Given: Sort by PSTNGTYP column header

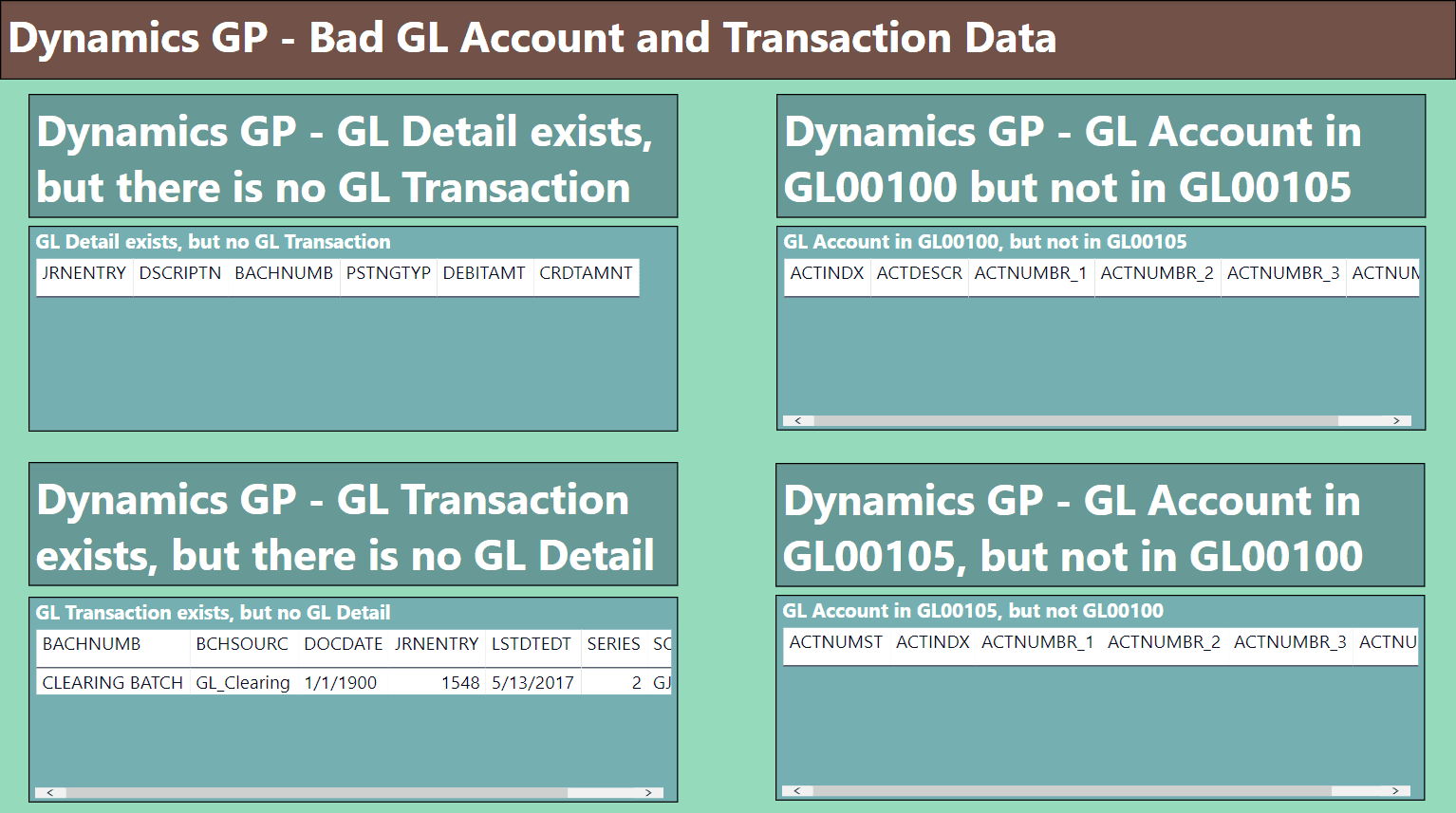Looking at the screenshot, I should 388,273.
